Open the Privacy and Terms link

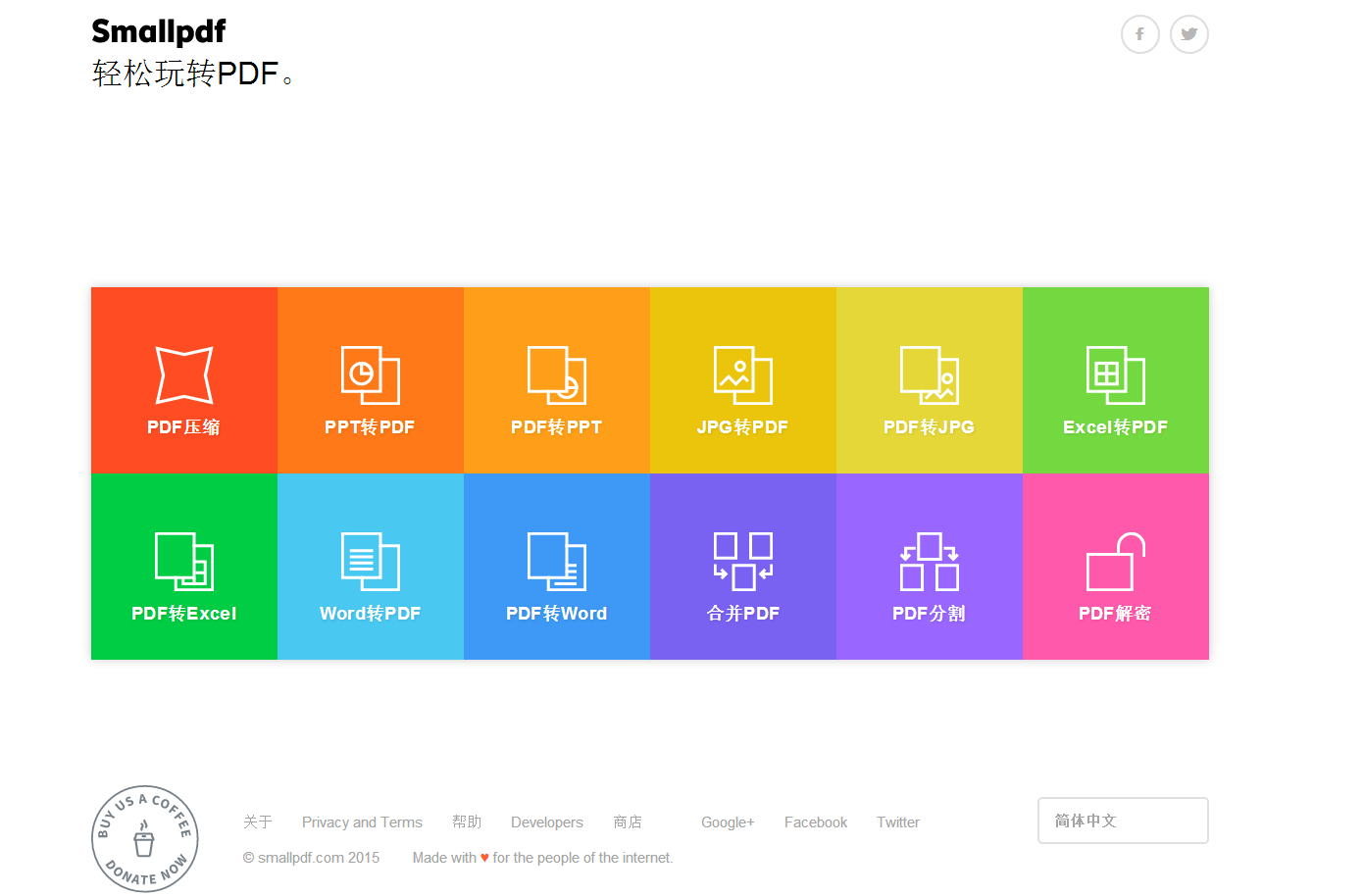(362, 822)
